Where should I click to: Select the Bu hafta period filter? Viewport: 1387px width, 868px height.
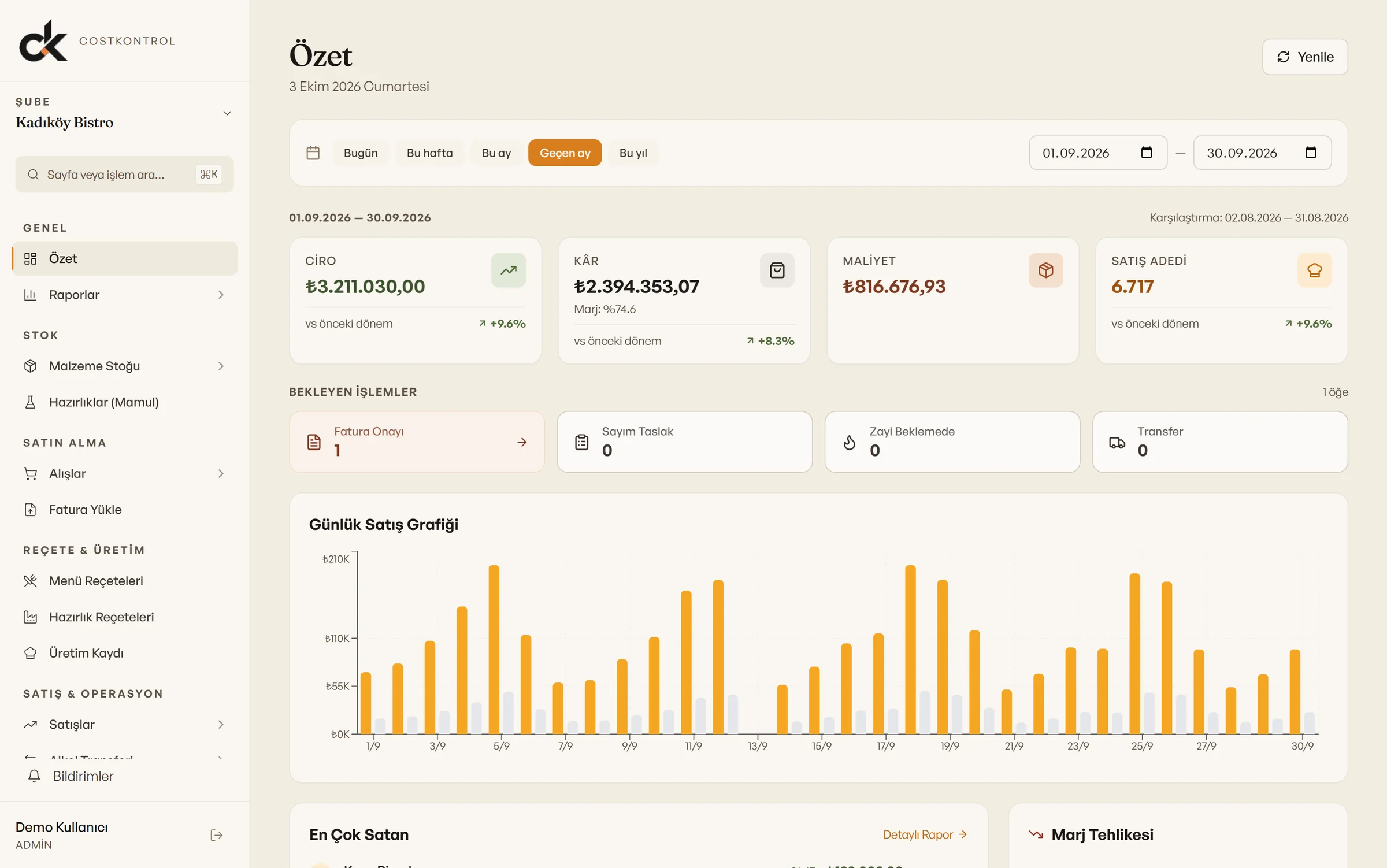pos(429,153)
